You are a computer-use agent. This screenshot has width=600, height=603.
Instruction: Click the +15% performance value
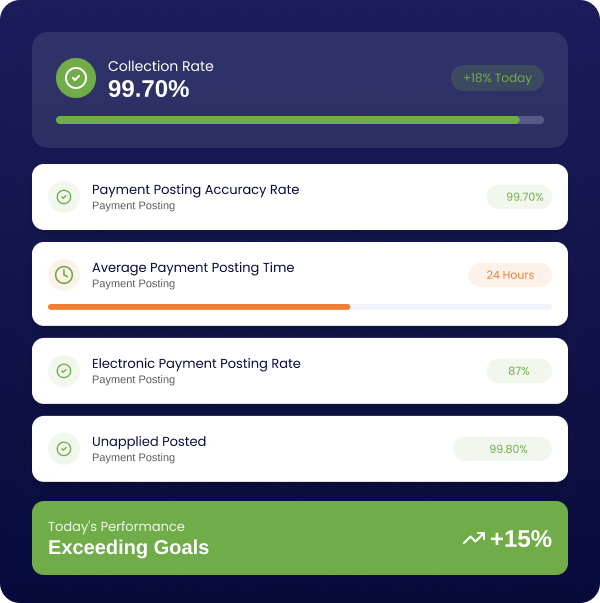(521, 539)
